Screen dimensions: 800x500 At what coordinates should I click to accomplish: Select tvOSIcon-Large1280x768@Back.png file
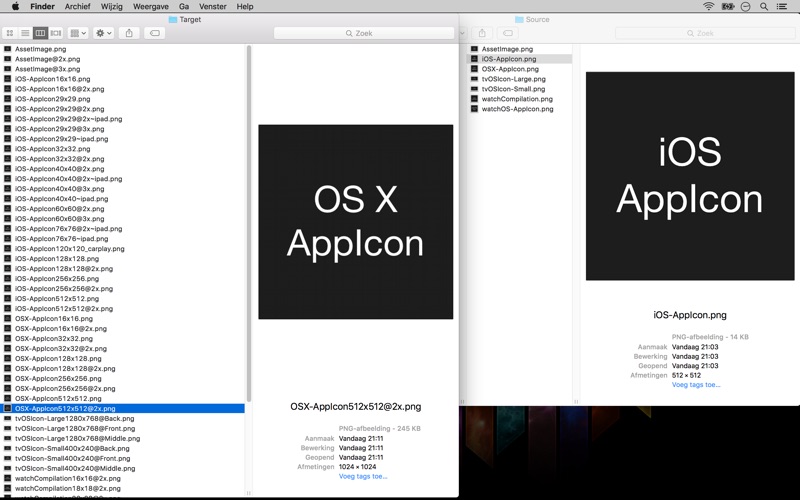[123, 418]
